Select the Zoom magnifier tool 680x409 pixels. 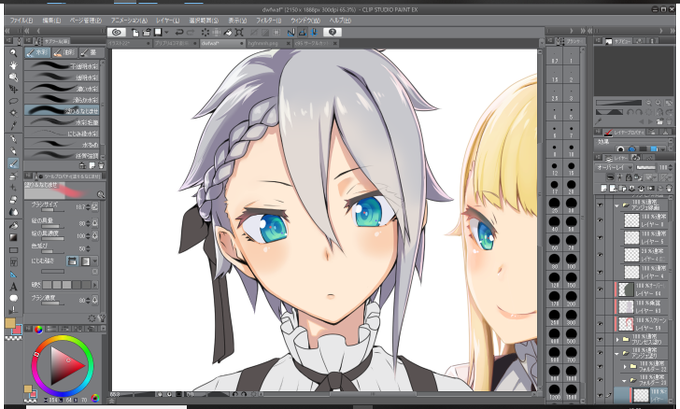click(x=13, y=53)
